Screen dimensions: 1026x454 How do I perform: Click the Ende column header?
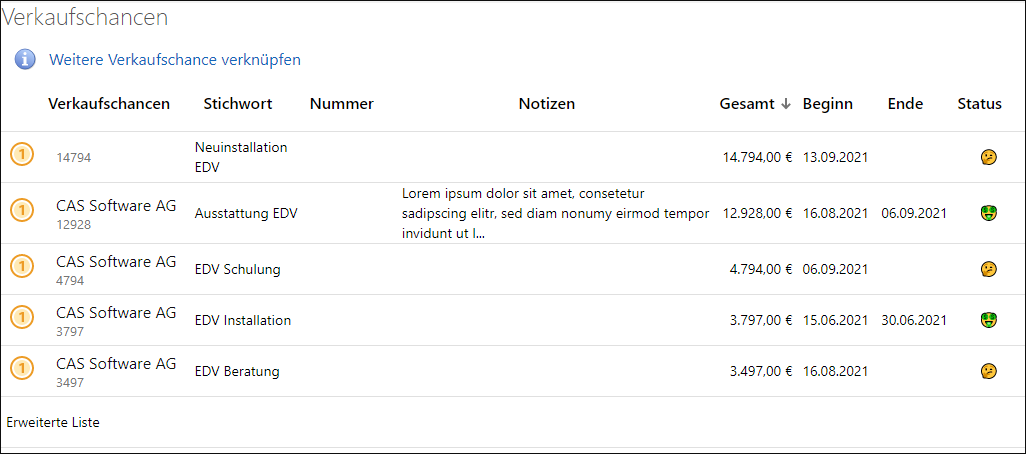tap(905, 104)
